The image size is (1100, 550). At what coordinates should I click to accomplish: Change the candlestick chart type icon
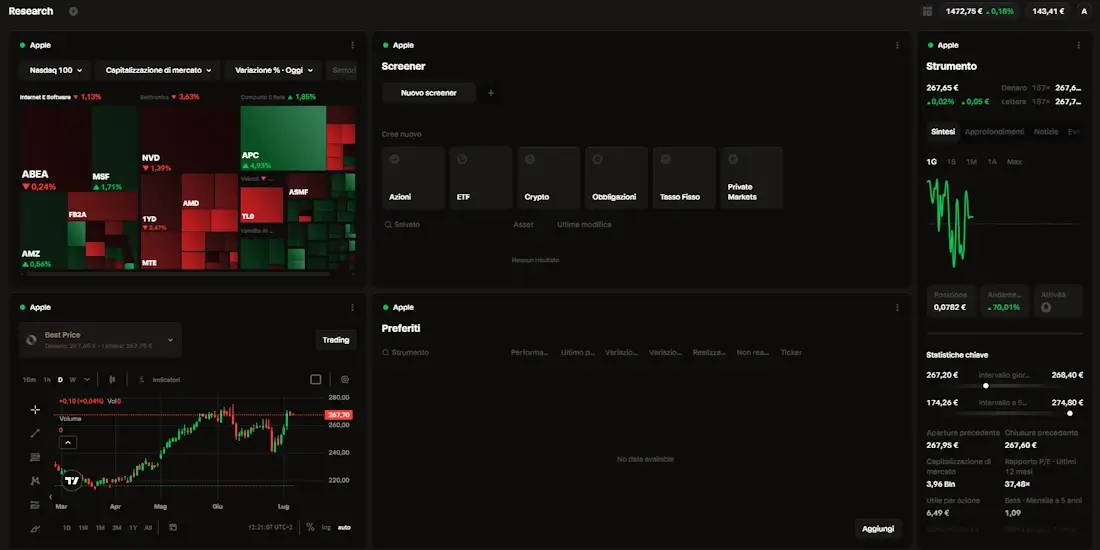coord(112,380)
